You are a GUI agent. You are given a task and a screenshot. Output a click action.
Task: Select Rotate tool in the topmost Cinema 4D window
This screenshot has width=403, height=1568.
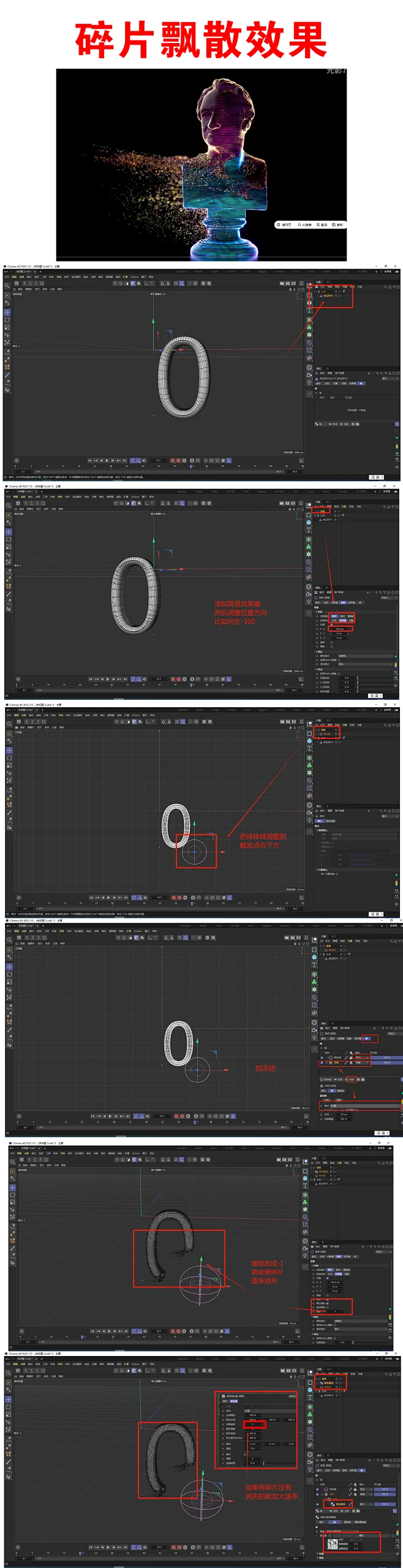click(7, 320)
